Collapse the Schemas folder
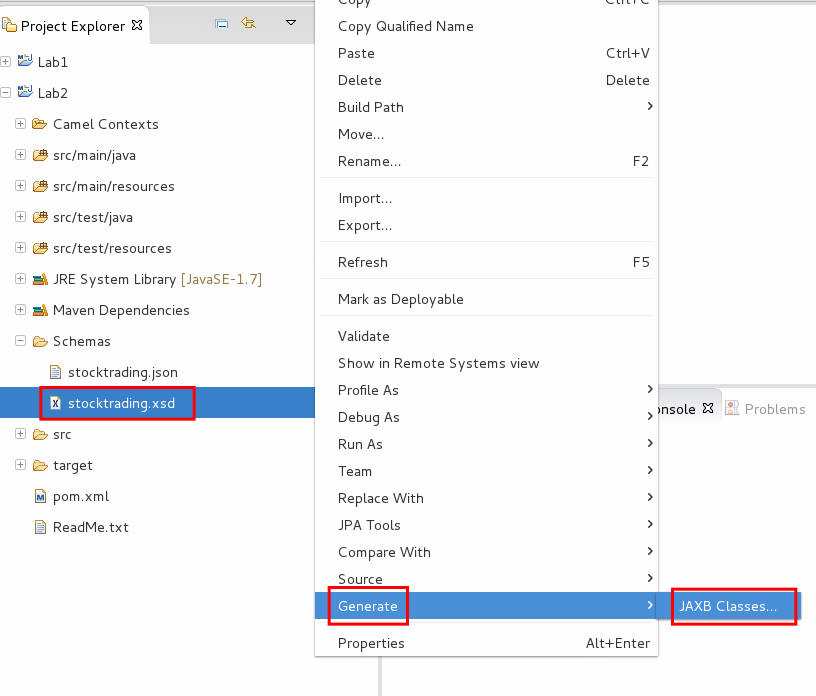816x696 pixels. tap(20, 341)
